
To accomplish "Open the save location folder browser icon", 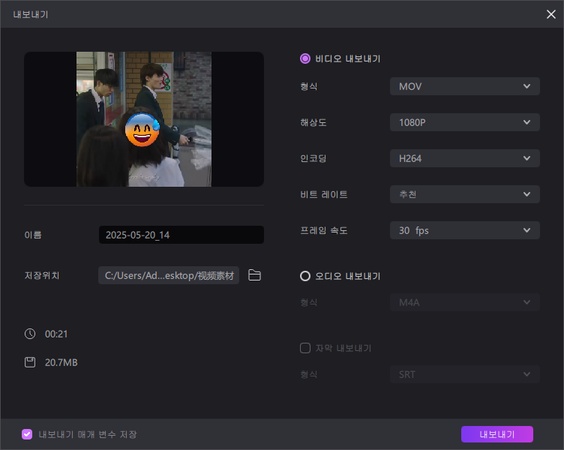I will click(x=255, y=275).
